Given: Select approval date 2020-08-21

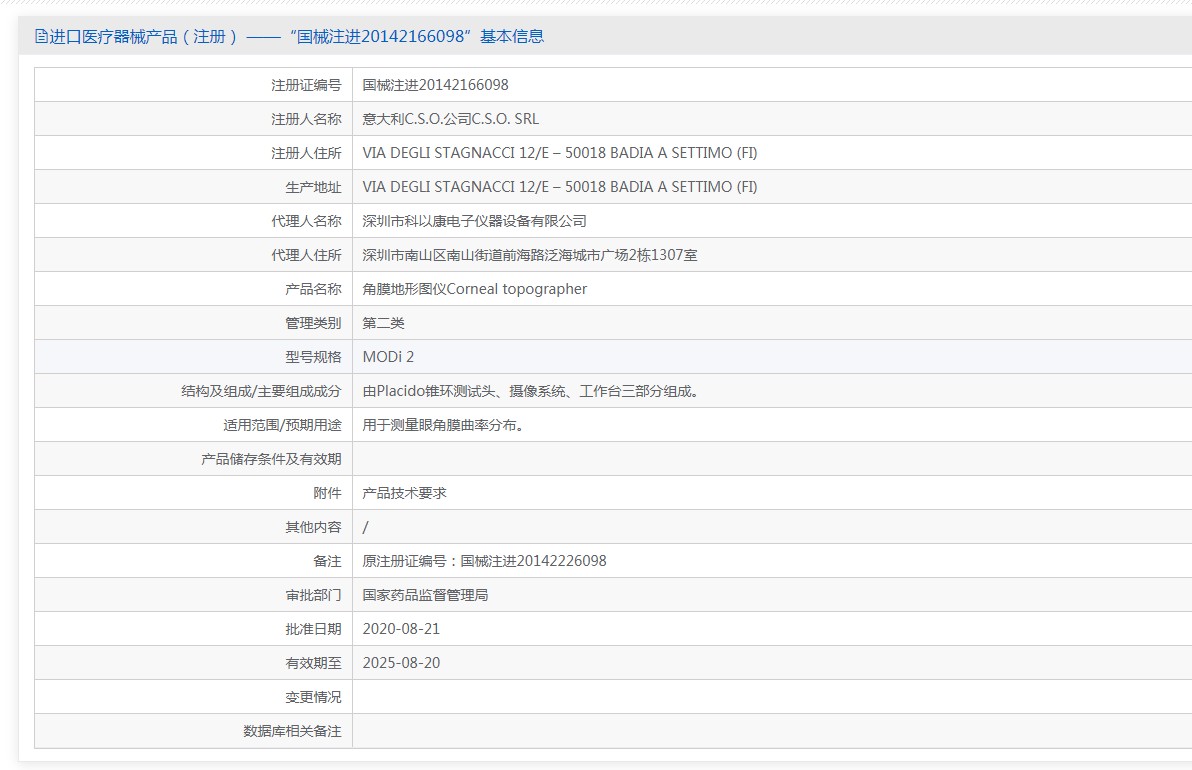Looking at the screenshot, I should [x=401, y=629].
